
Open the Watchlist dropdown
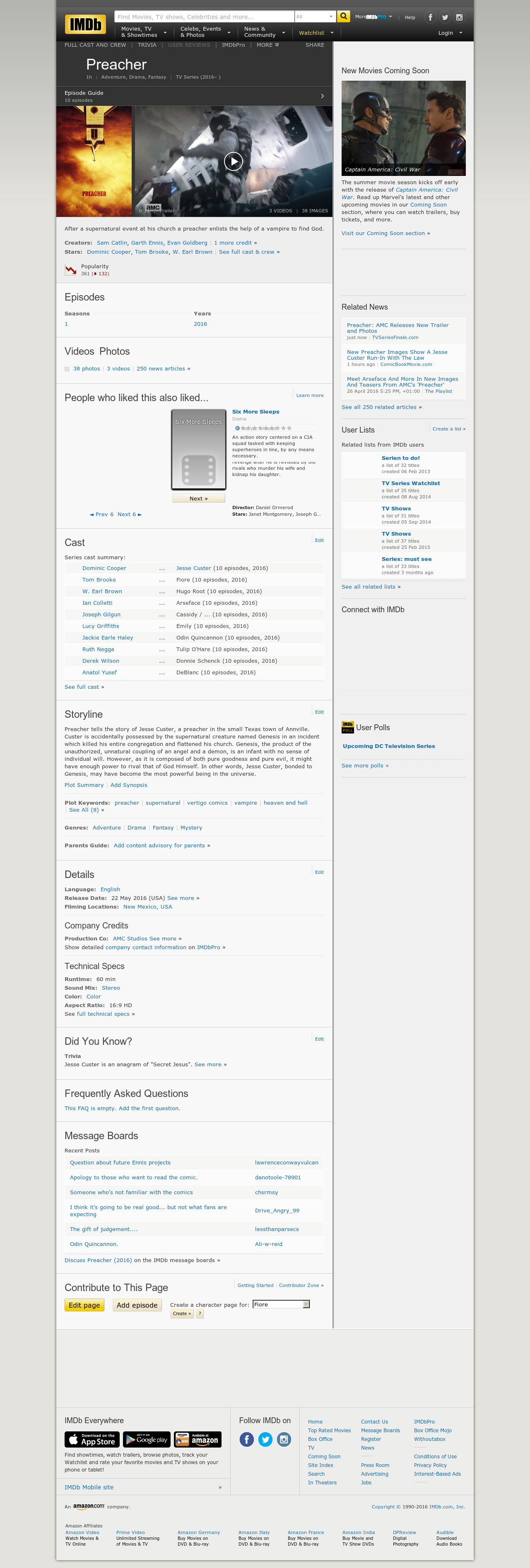click(316, 33)
